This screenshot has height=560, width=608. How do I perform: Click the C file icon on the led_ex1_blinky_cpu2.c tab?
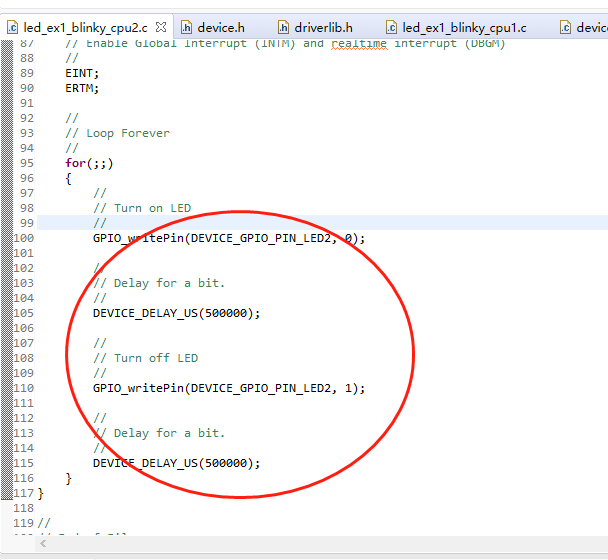point(13,28)
